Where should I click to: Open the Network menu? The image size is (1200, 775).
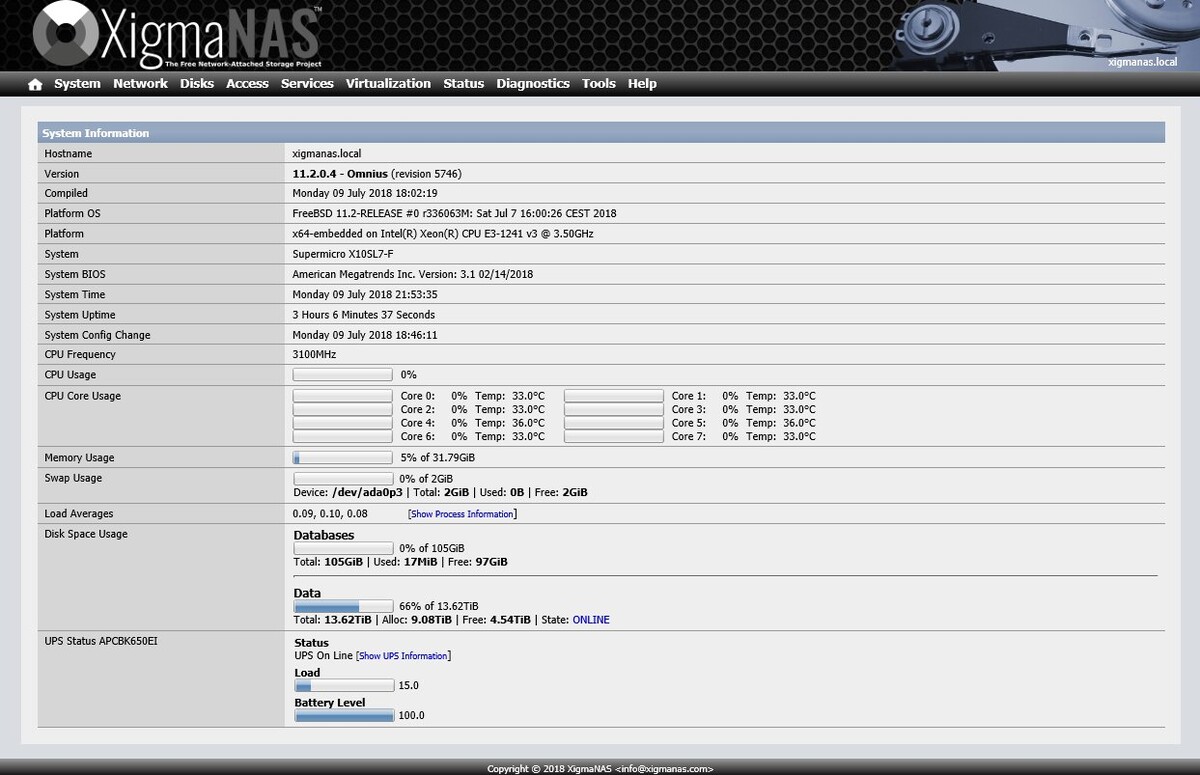pos(140,84)
